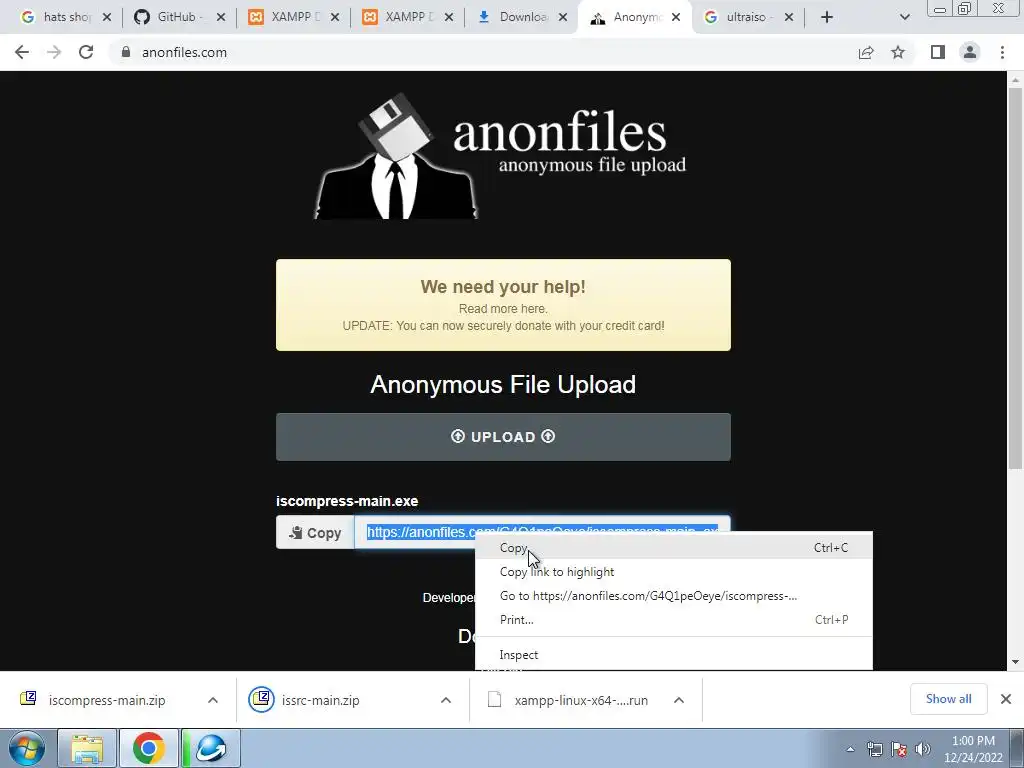Toggle the browser side panel icon
The width and height of the screenshot is (1024, 768).
[x=938, y=52]
